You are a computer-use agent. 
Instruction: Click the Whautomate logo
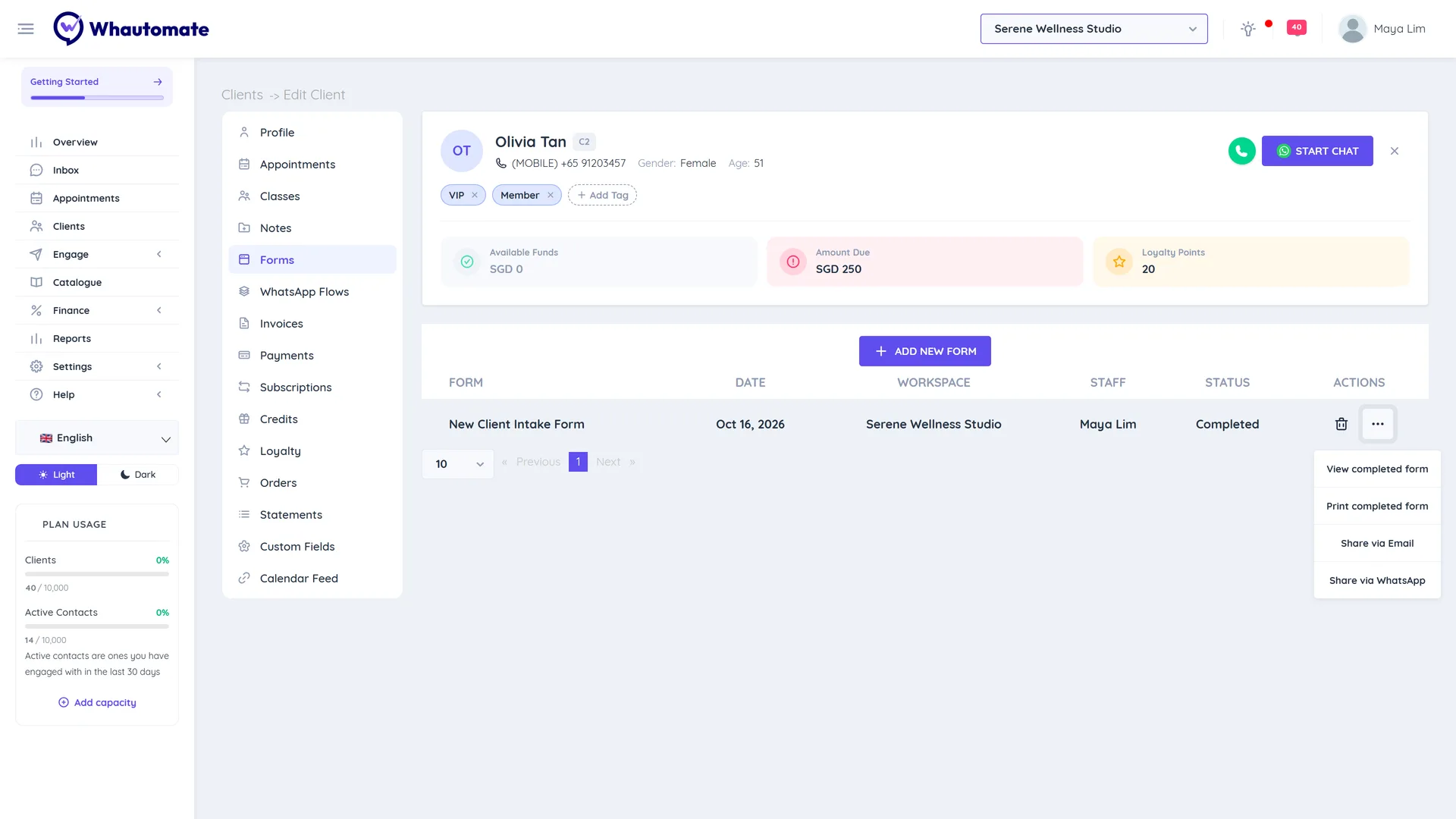(x=131, y=29)
